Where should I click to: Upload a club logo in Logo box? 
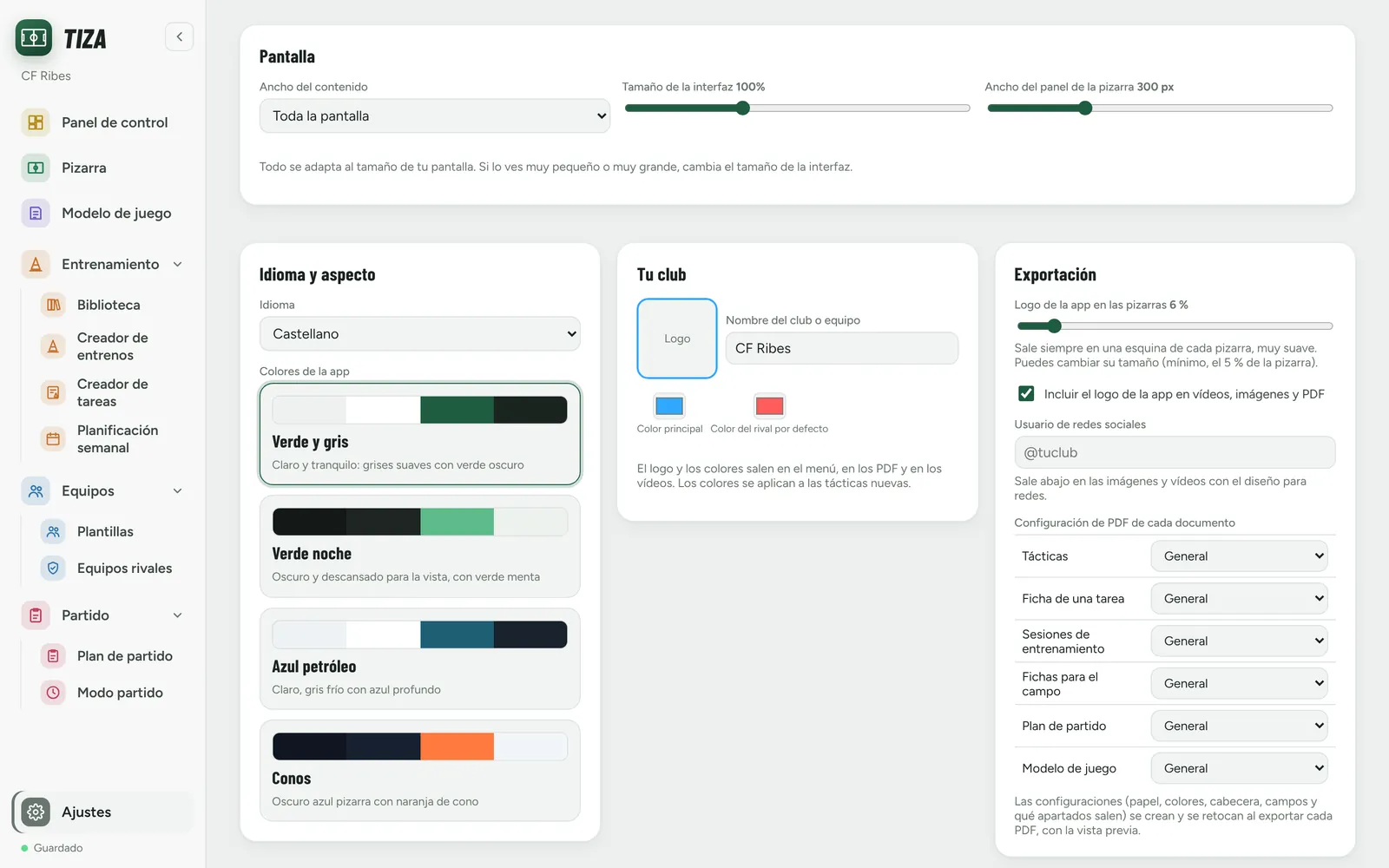tap(677, 339)
